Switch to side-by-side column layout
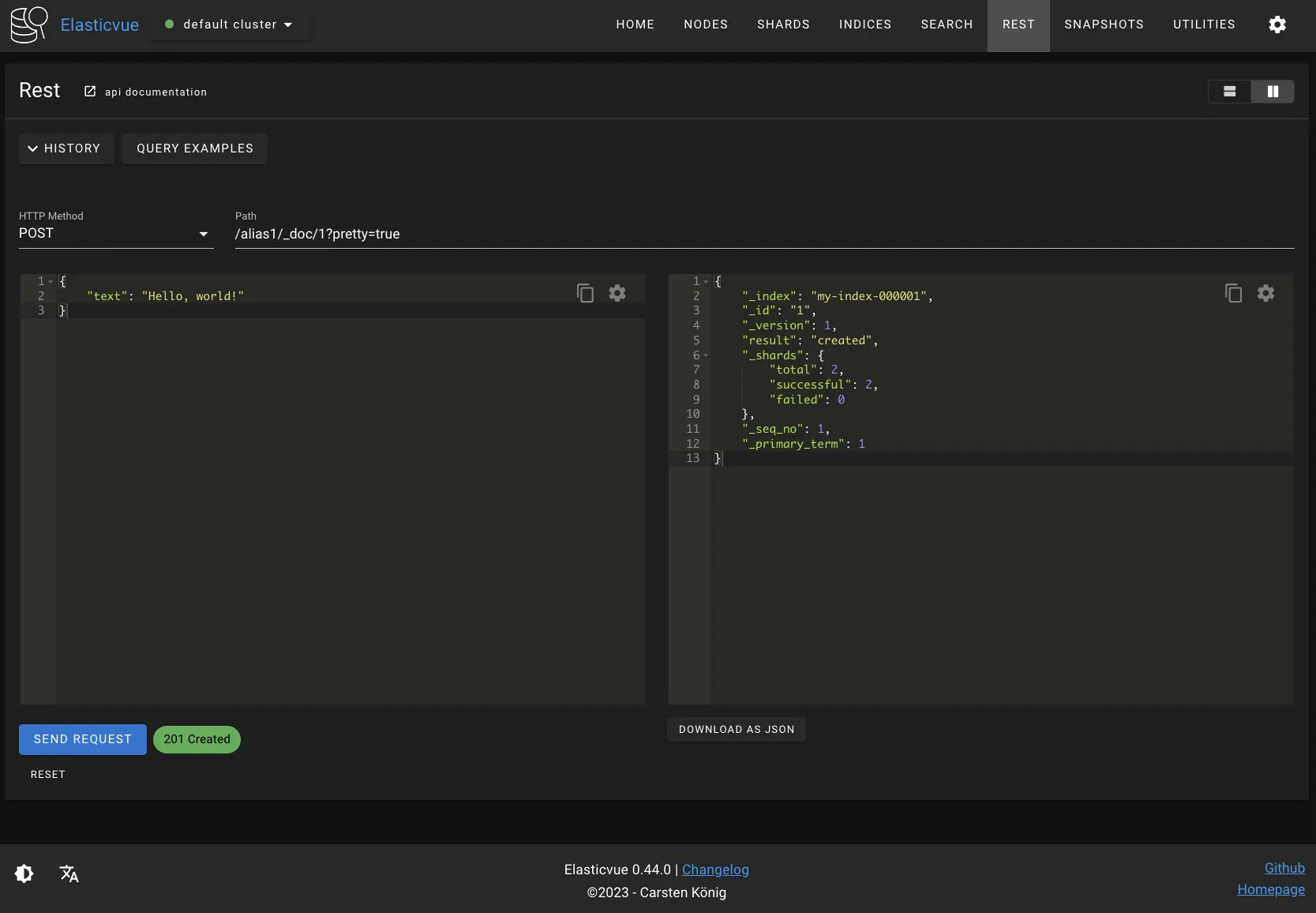The height and width of the screenshot is (913, 1316). (x=1273, y=92)
